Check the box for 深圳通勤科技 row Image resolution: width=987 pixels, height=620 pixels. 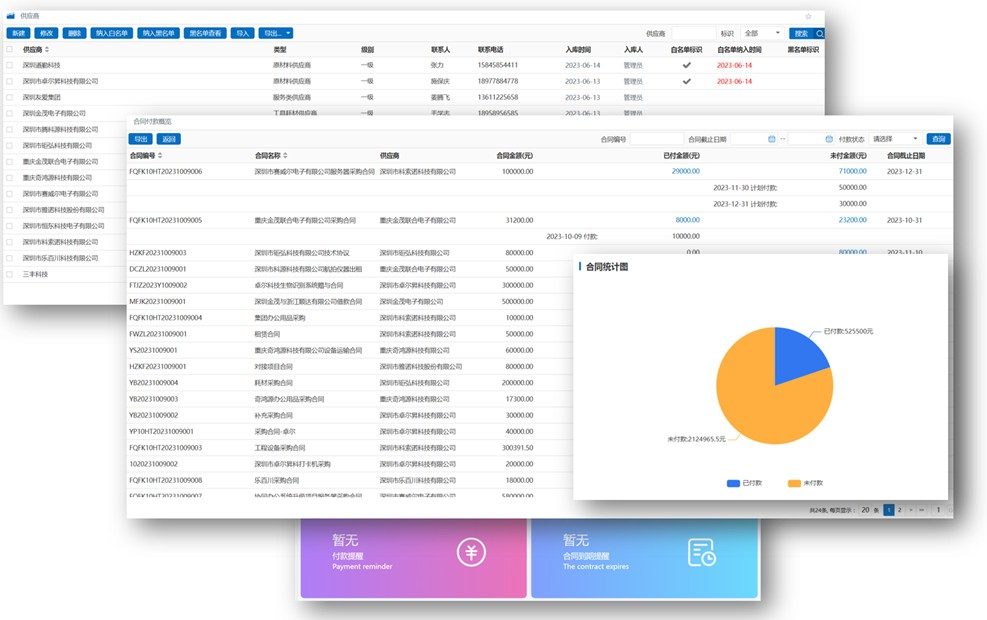pos(9,65)
